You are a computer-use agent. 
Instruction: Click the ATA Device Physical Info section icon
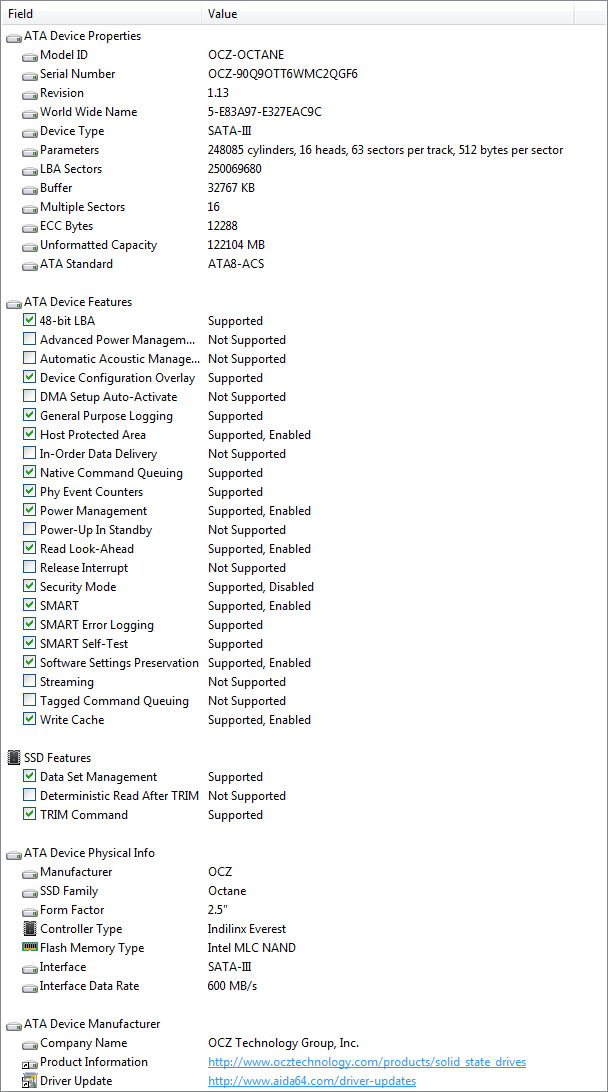(x=13, y=854)
